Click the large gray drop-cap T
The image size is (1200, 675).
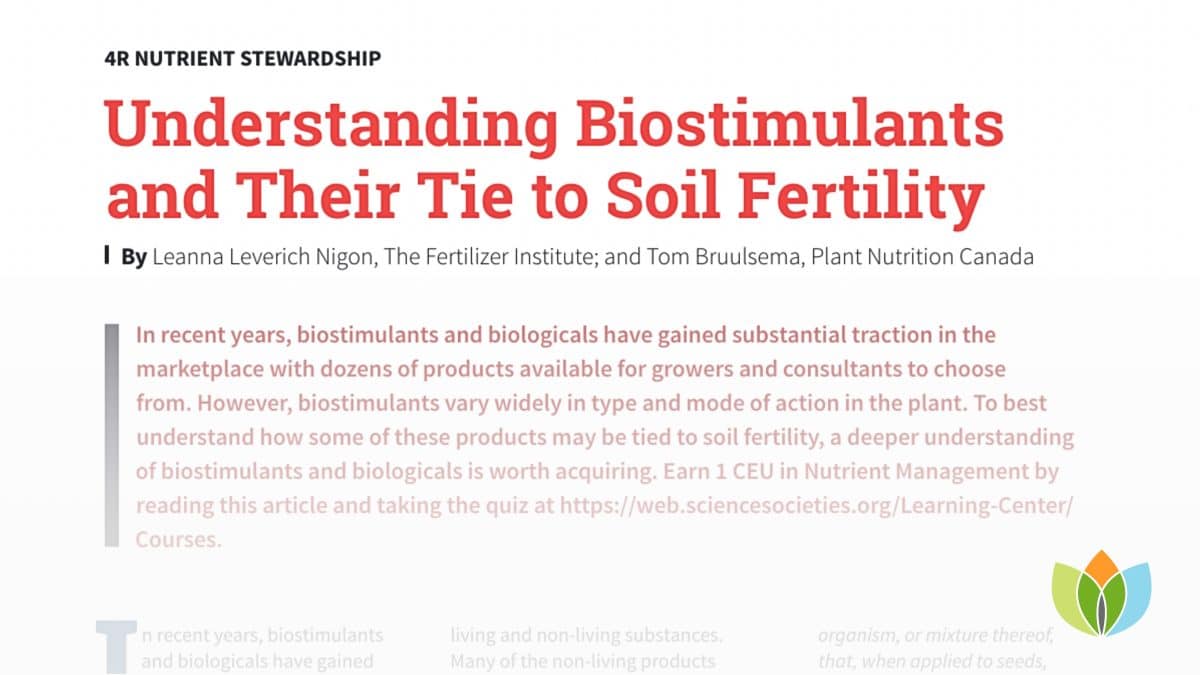tap(114, 645)
